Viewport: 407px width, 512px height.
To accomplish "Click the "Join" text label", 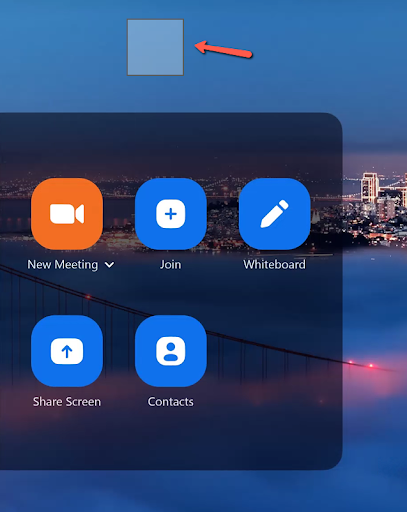I will (x=170, y=265).
